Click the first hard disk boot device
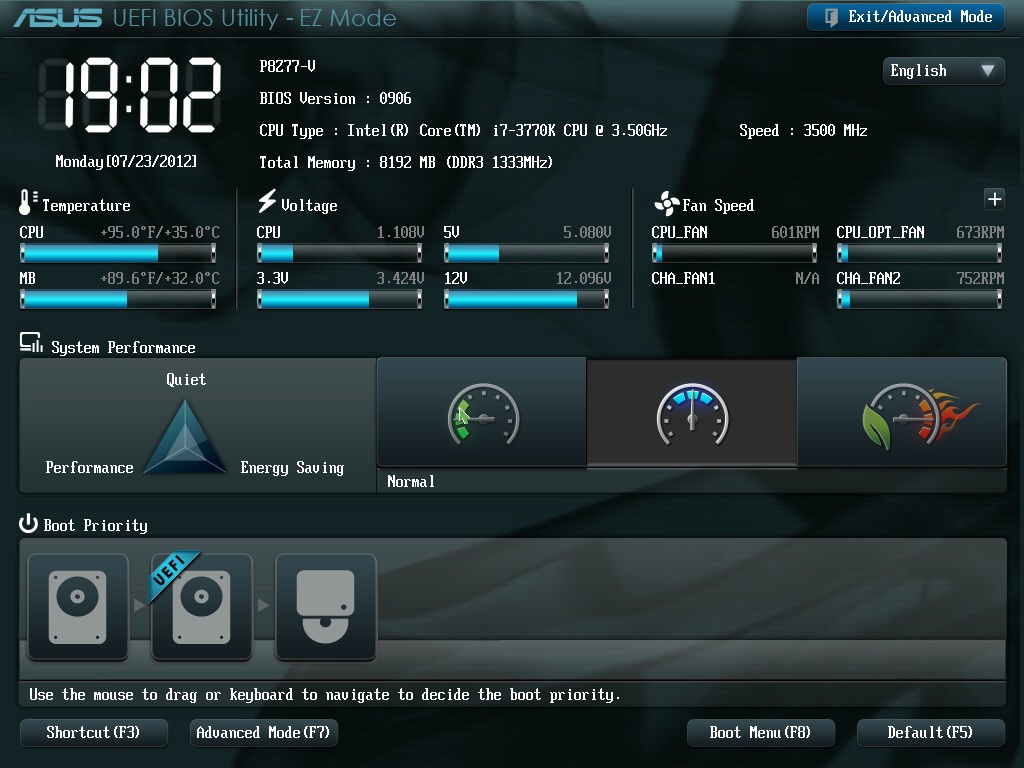Image resolution: width=1024 pixels, height=768 pixels. [78, 607]
